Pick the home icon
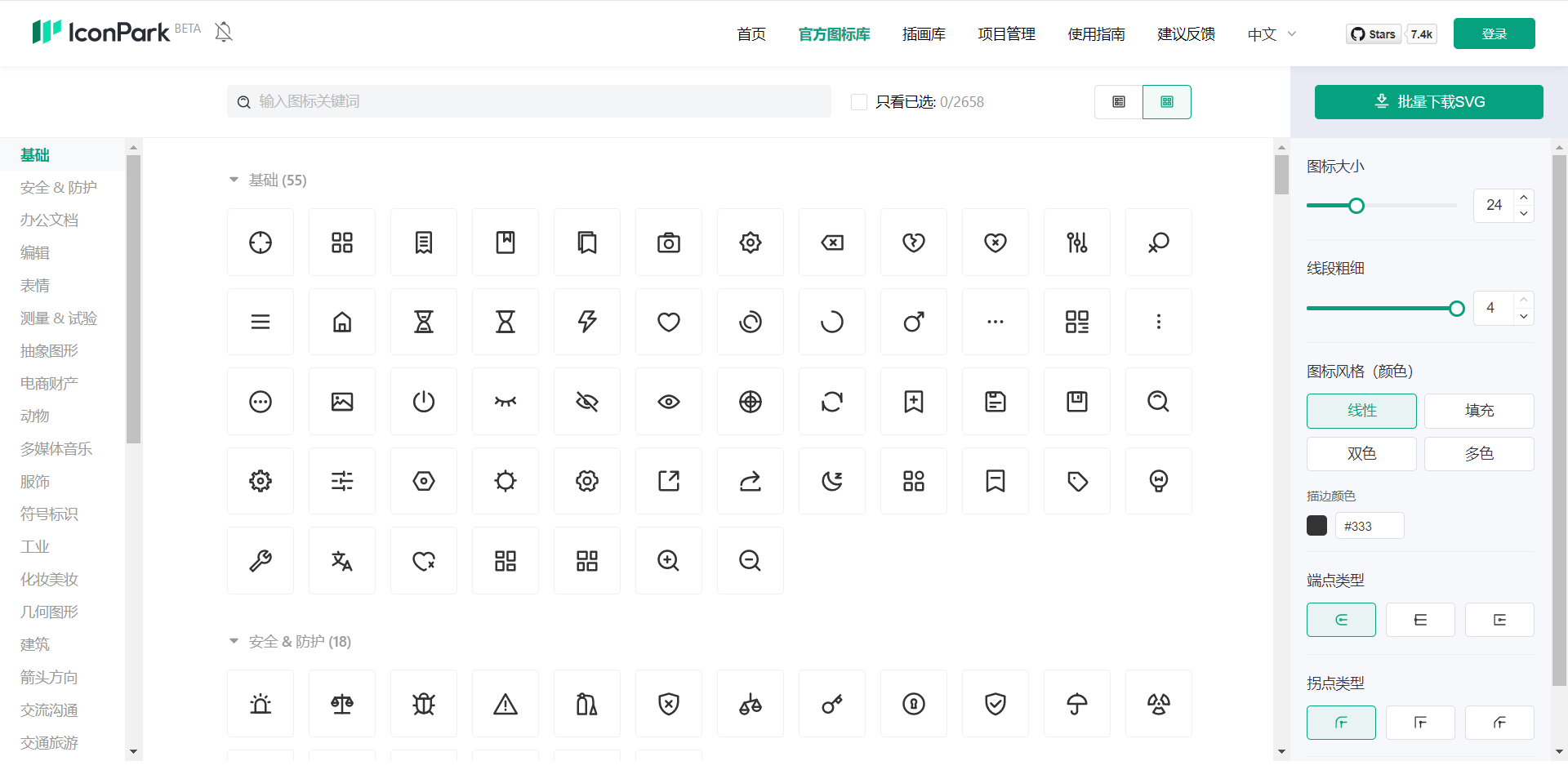Screen dimensions: 1568x770 tap(342, 322)
